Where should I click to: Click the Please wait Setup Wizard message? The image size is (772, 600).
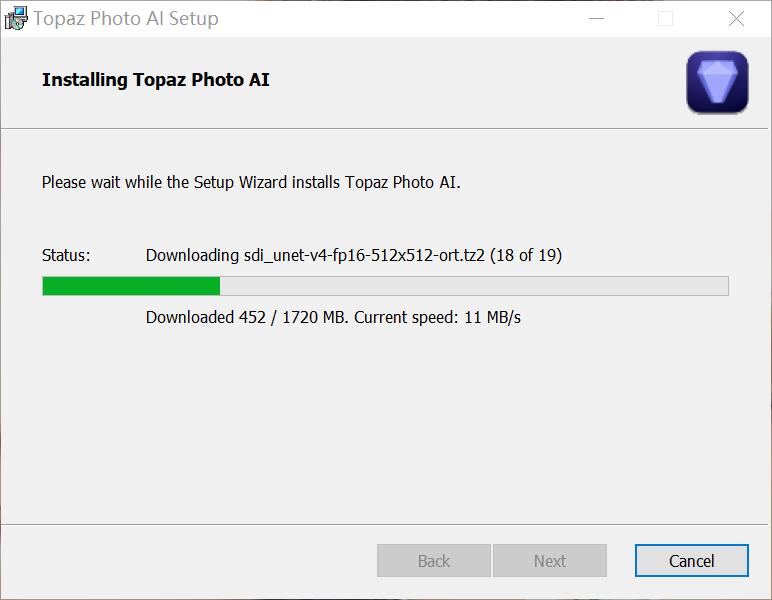point(251,182)
